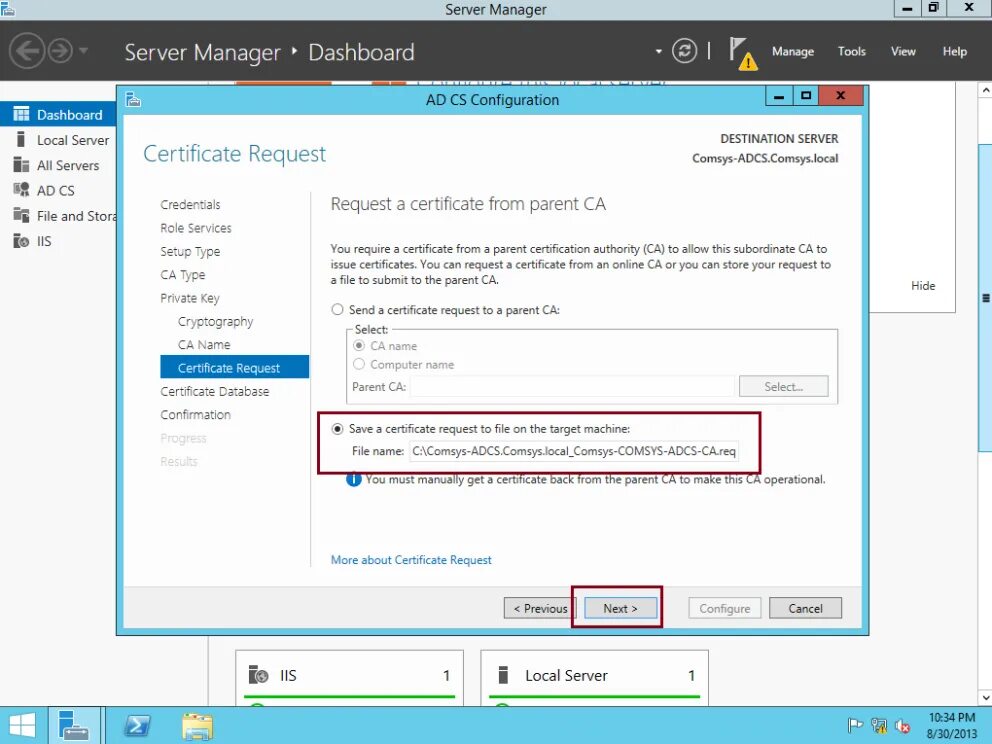Click the IIS icon in sidebar
This screenshot has width=992, height=744.
21,241
